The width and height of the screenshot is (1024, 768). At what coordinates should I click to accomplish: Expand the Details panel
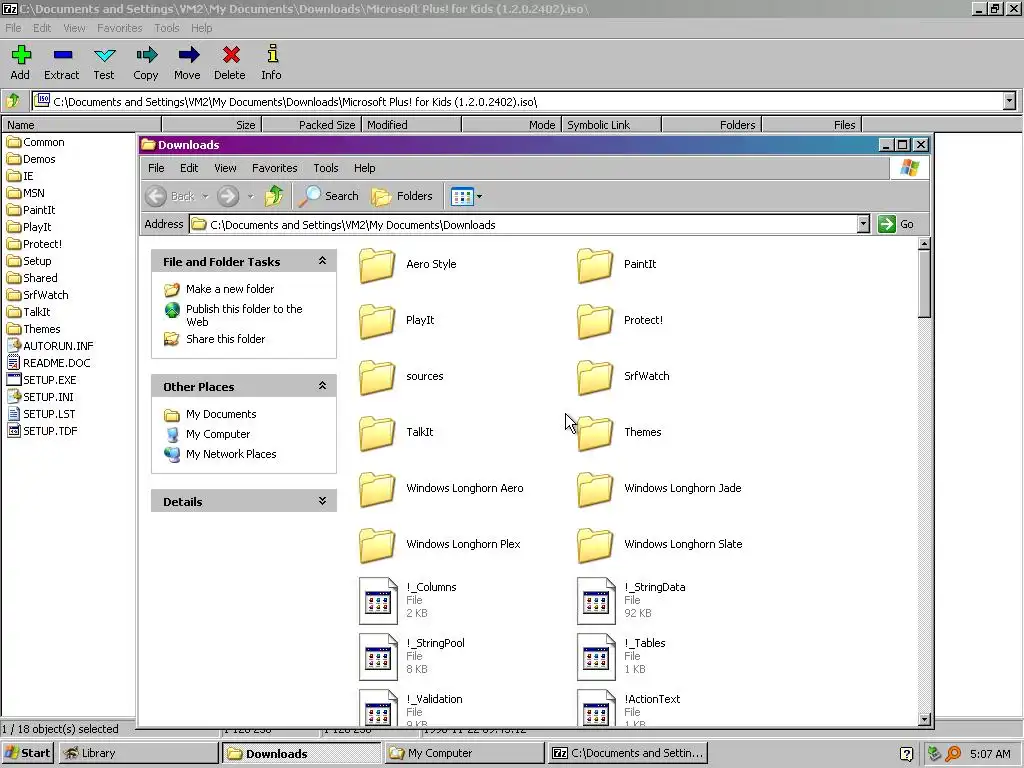tap(322, 501)
